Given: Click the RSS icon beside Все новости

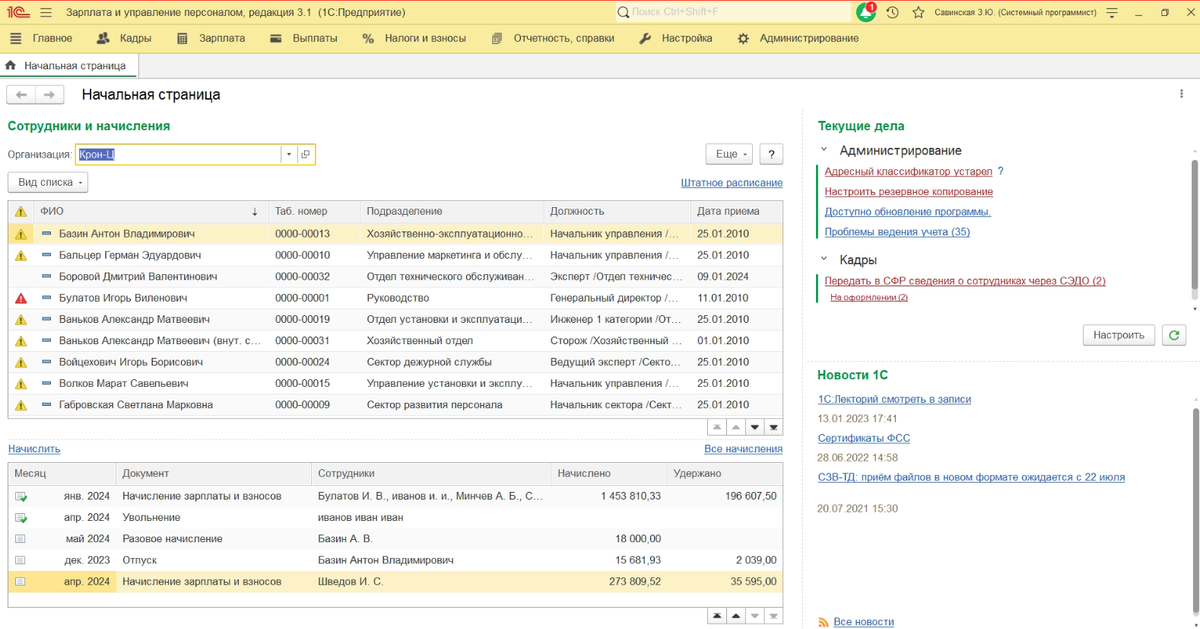Looking at the screenshot, I should (823, 622).
